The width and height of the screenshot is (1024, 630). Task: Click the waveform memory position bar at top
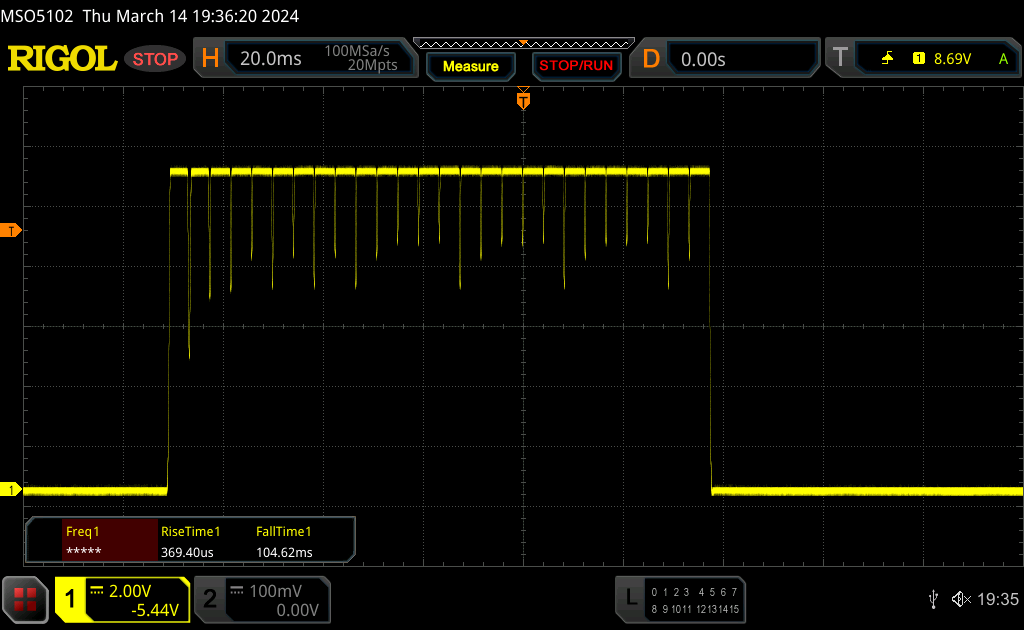[522, 43]
